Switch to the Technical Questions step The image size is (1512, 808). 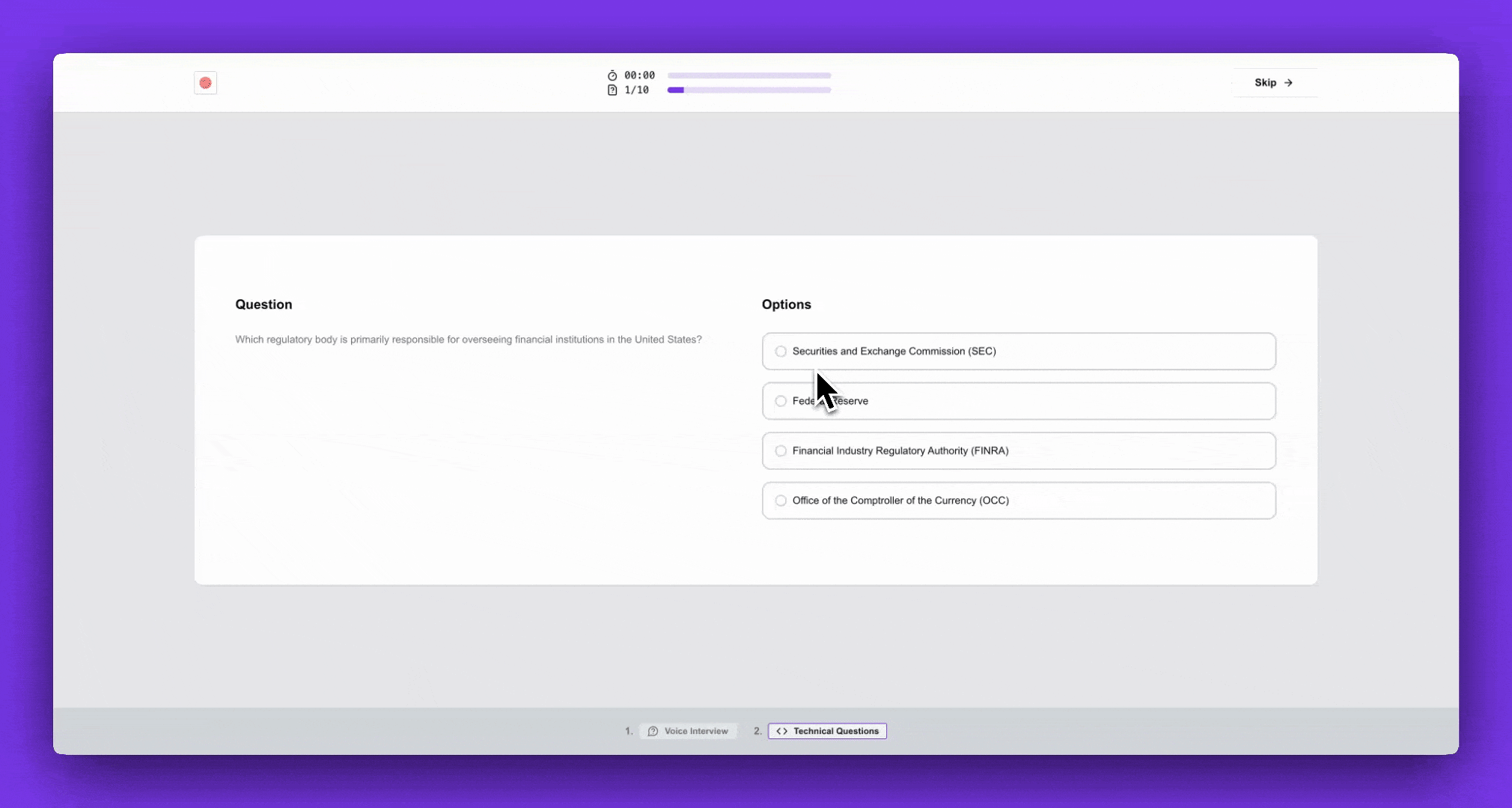tap(827, 731)
